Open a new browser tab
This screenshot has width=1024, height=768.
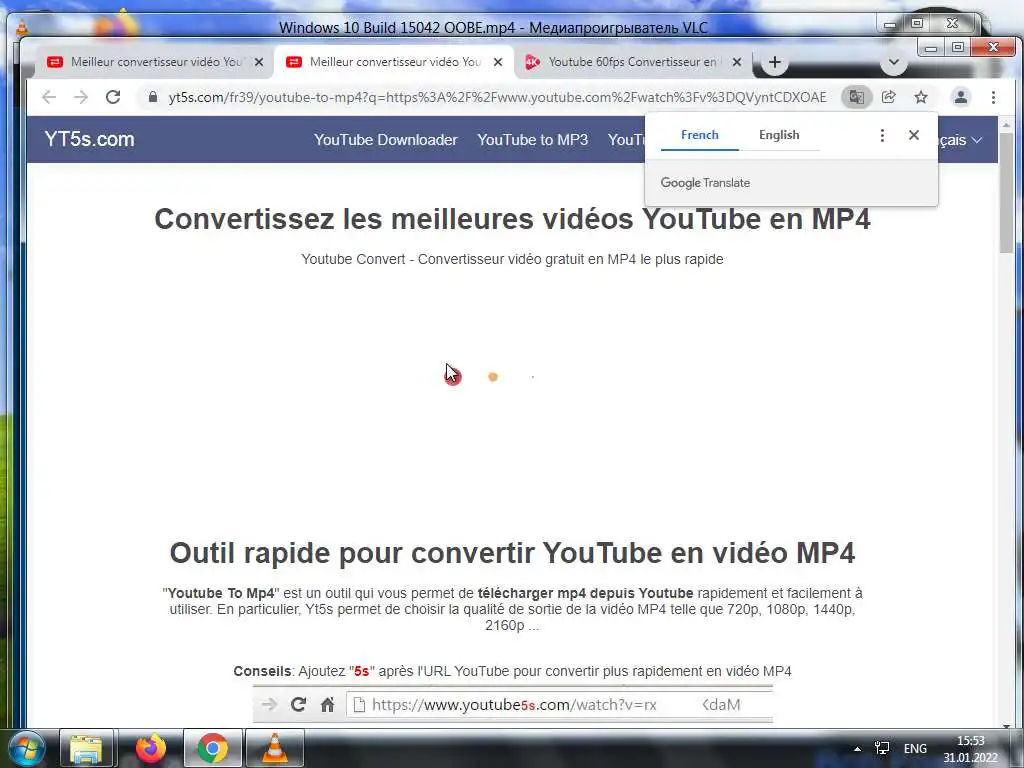point(775,62)
